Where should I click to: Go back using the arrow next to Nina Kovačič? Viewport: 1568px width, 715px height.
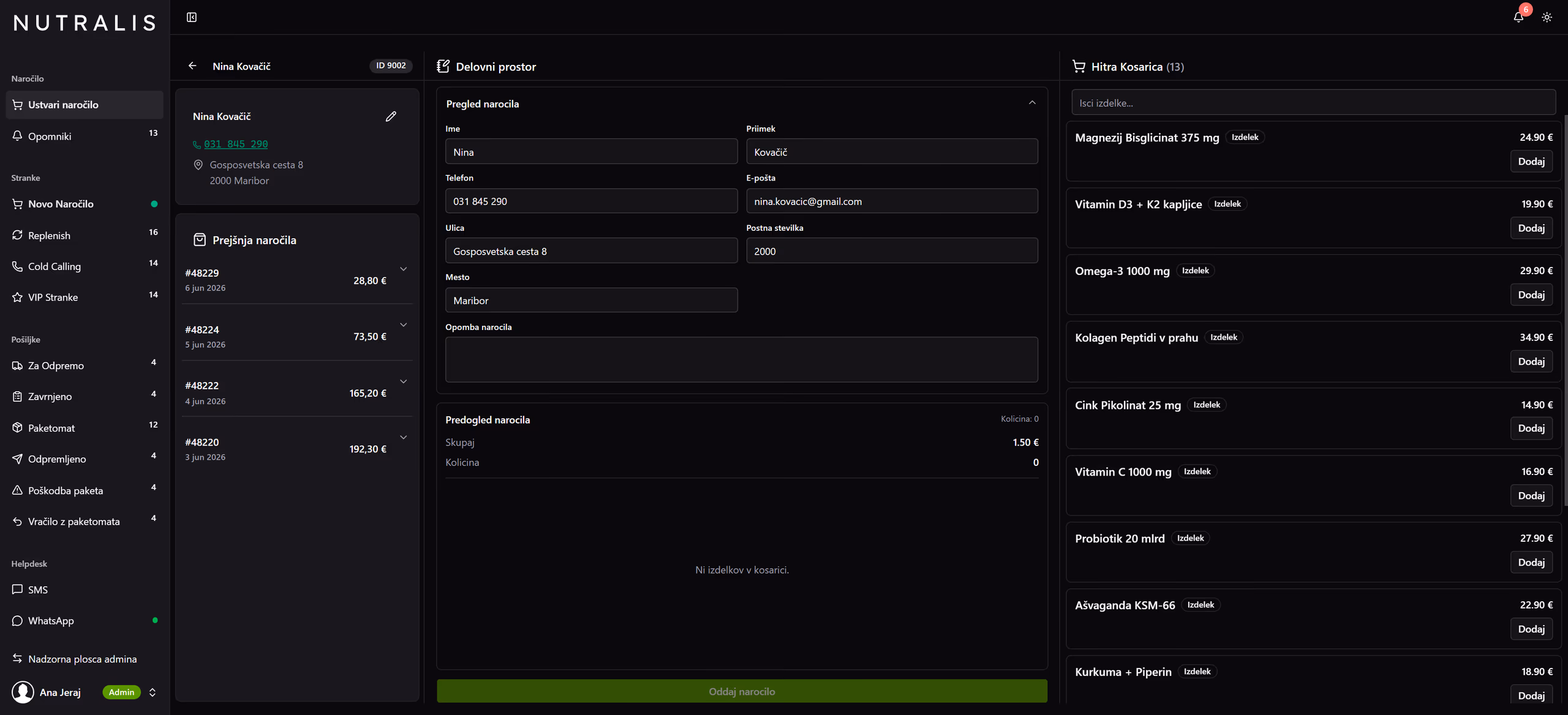pos(192,66)
